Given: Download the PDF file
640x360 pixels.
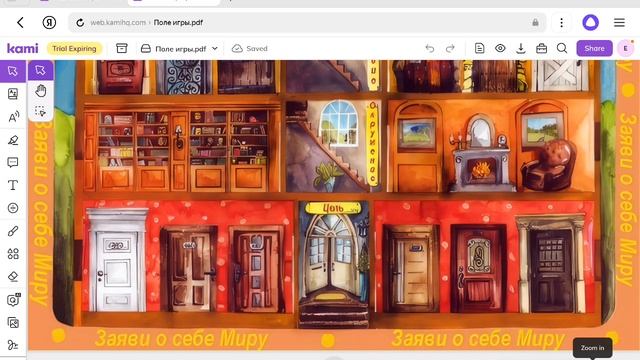Looking at the screenshot, I should click(x=521, y=49).
